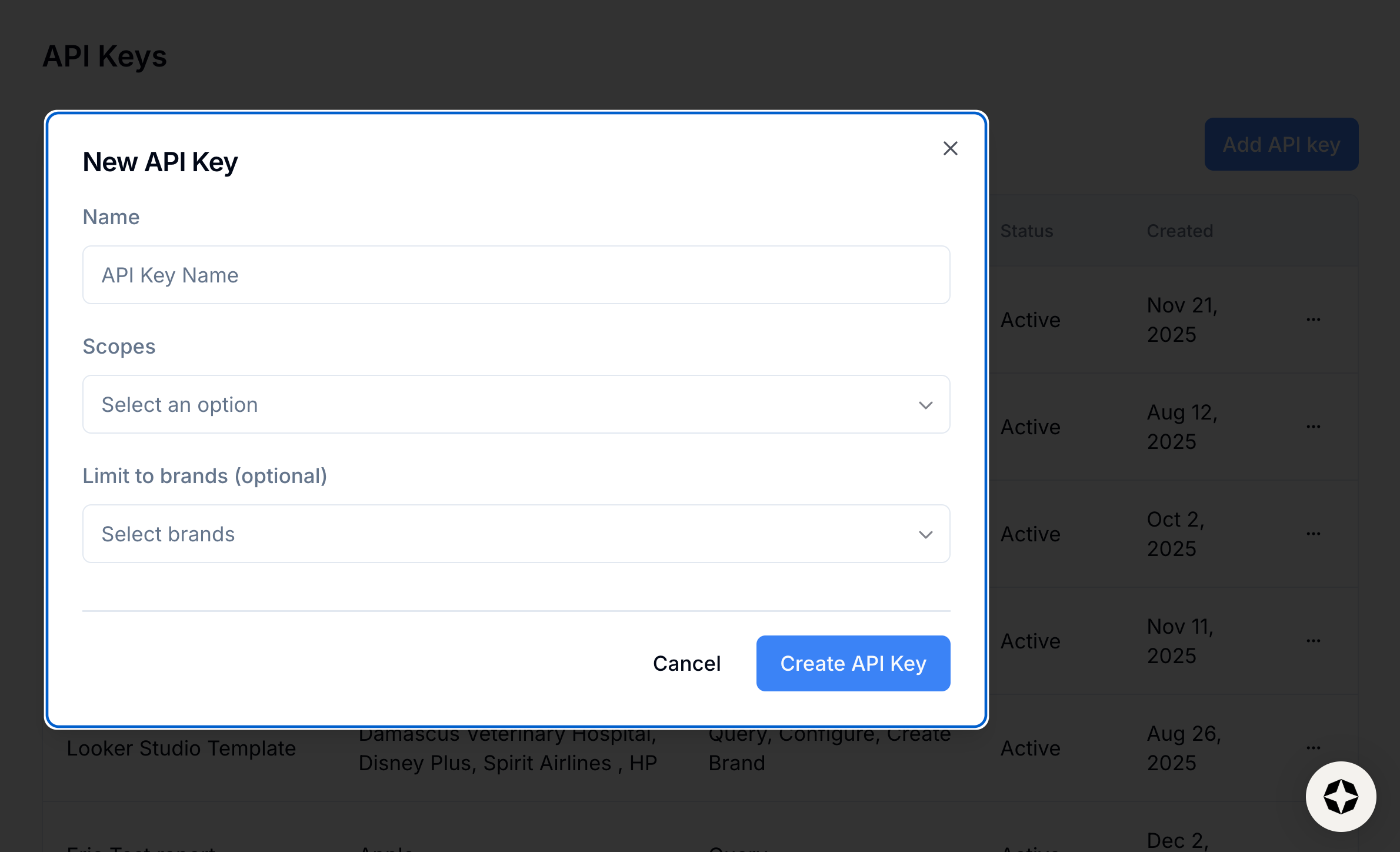Click the API Key Name input field
This screenshot has height=852, width=1400.
tap(516, 275)
